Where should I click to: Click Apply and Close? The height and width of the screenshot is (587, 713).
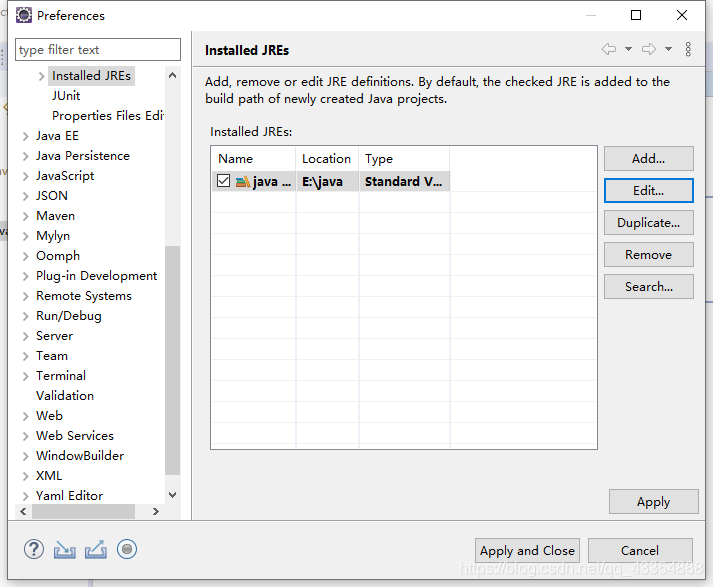(527, 551)
